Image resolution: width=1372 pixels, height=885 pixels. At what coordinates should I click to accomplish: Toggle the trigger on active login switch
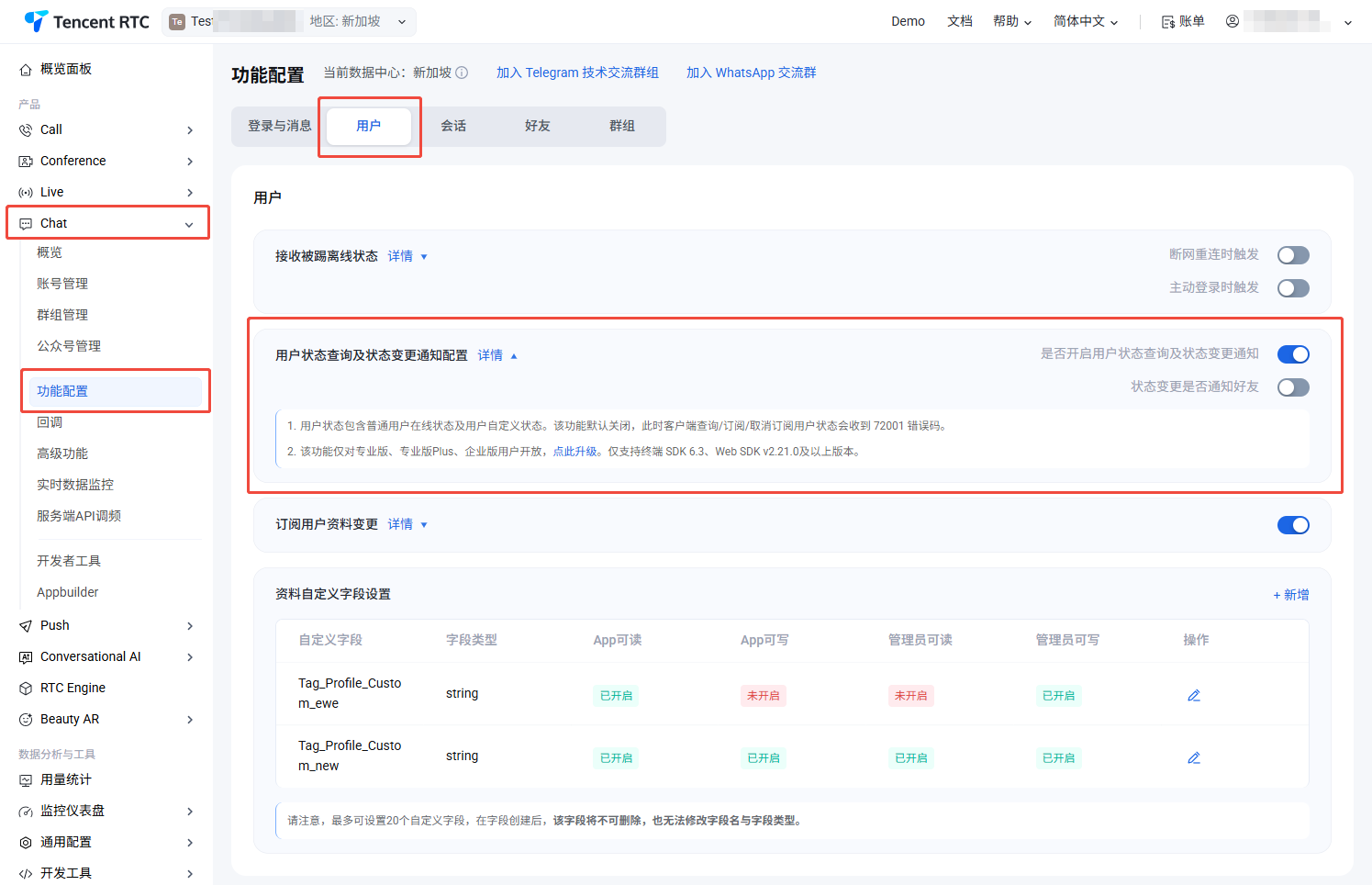click(x=1293, y=288)
